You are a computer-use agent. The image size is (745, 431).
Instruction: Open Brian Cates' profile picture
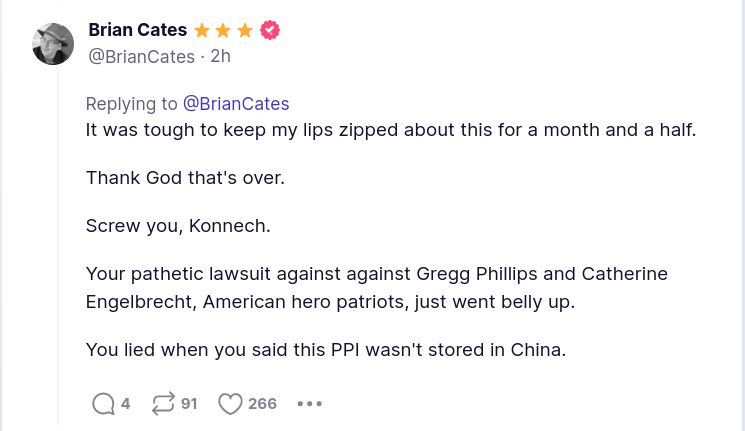click(53, 44)
